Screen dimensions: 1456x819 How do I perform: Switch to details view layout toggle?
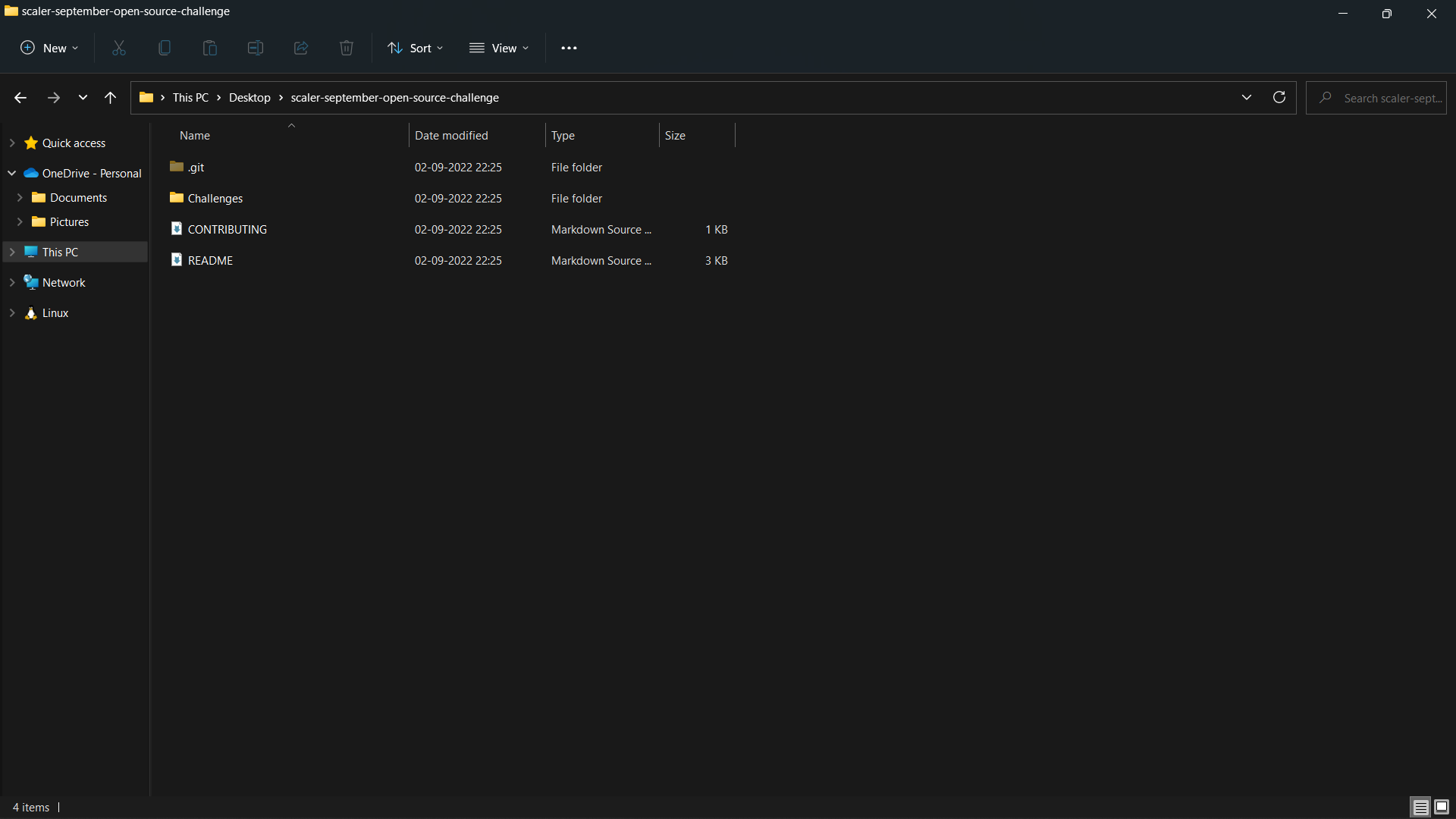[1420, 807]
